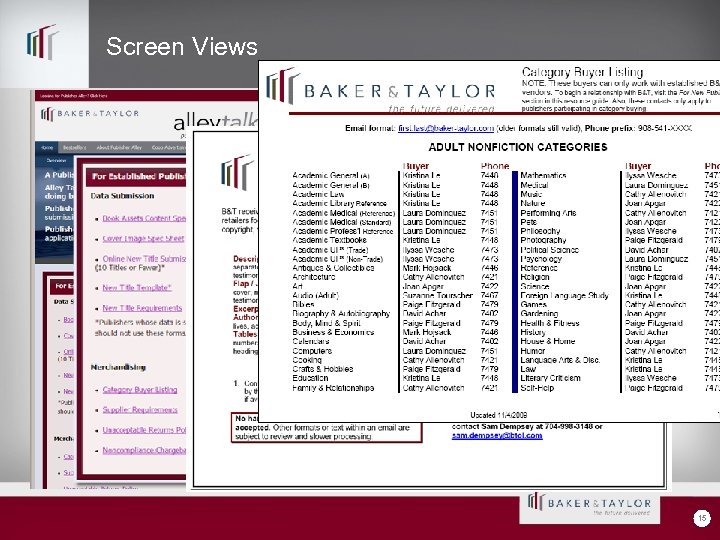The height and width of the screenshot is (540, 720).
Task: Click the 'Audio (Adult)' category row
Action: click(x=315, y=295)
